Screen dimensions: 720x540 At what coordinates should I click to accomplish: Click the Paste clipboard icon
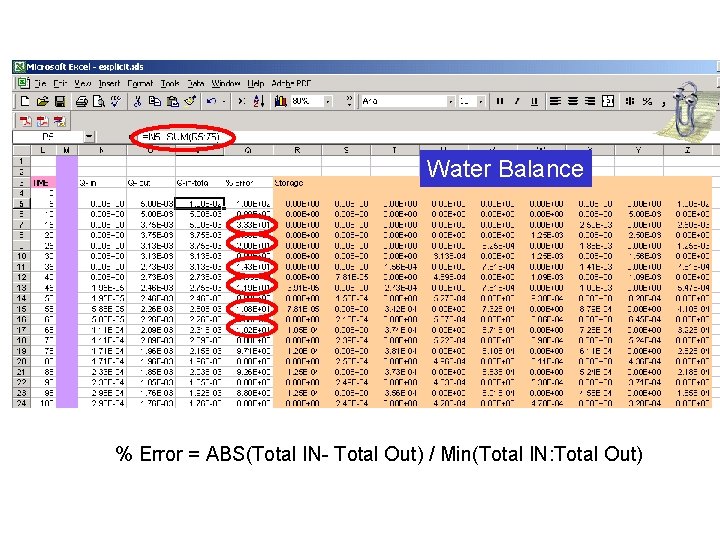(x=173, y=101)
